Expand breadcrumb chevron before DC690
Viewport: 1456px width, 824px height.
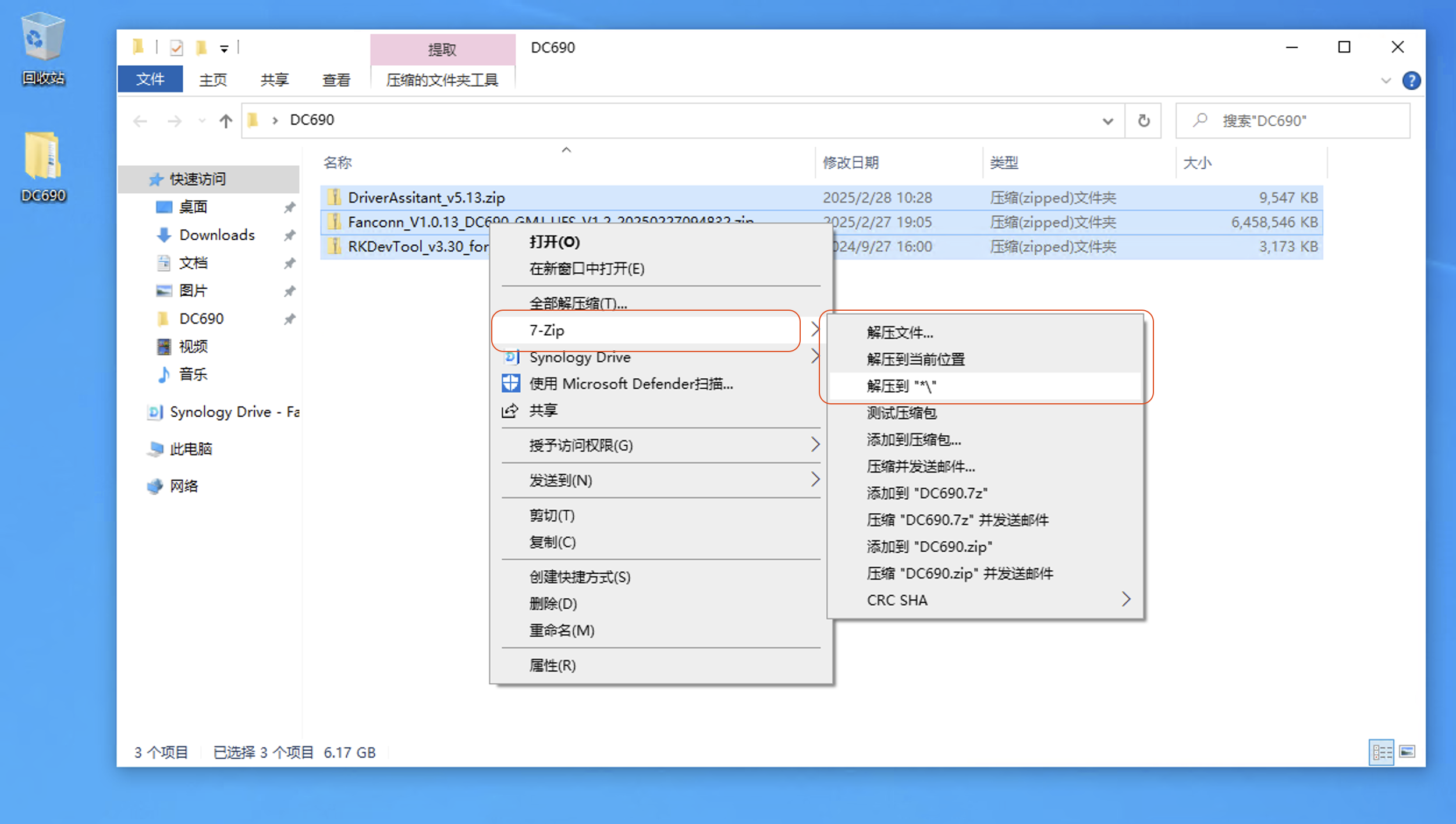[275, 120]
